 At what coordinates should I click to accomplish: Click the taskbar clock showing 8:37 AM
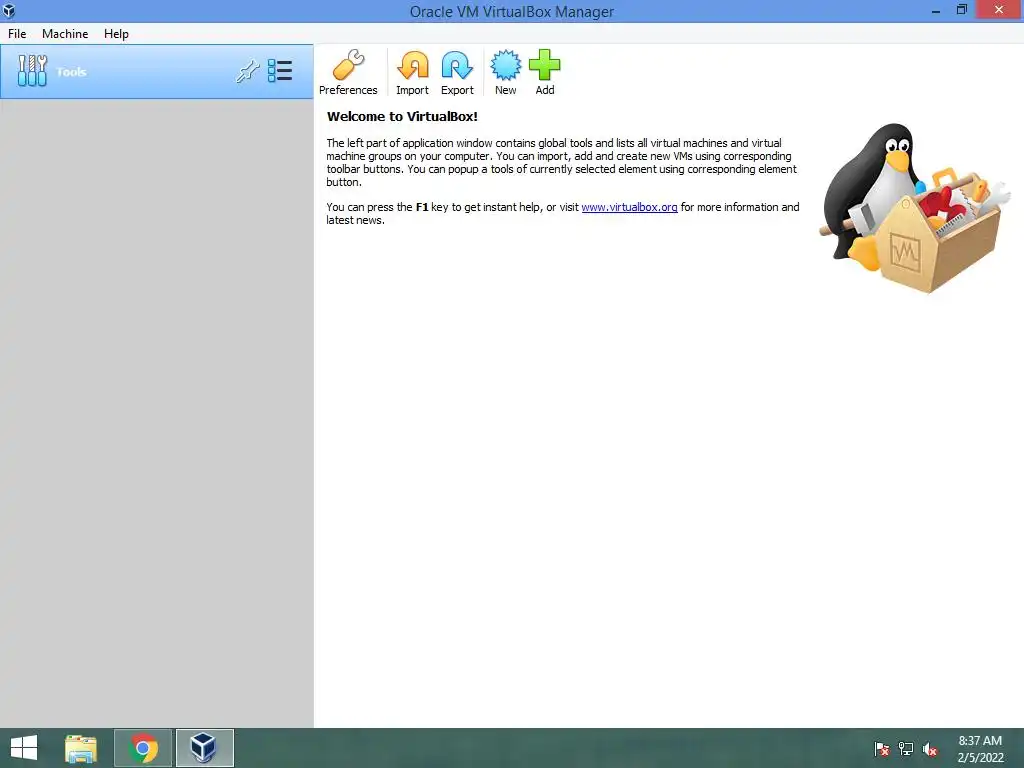point(980,749)
